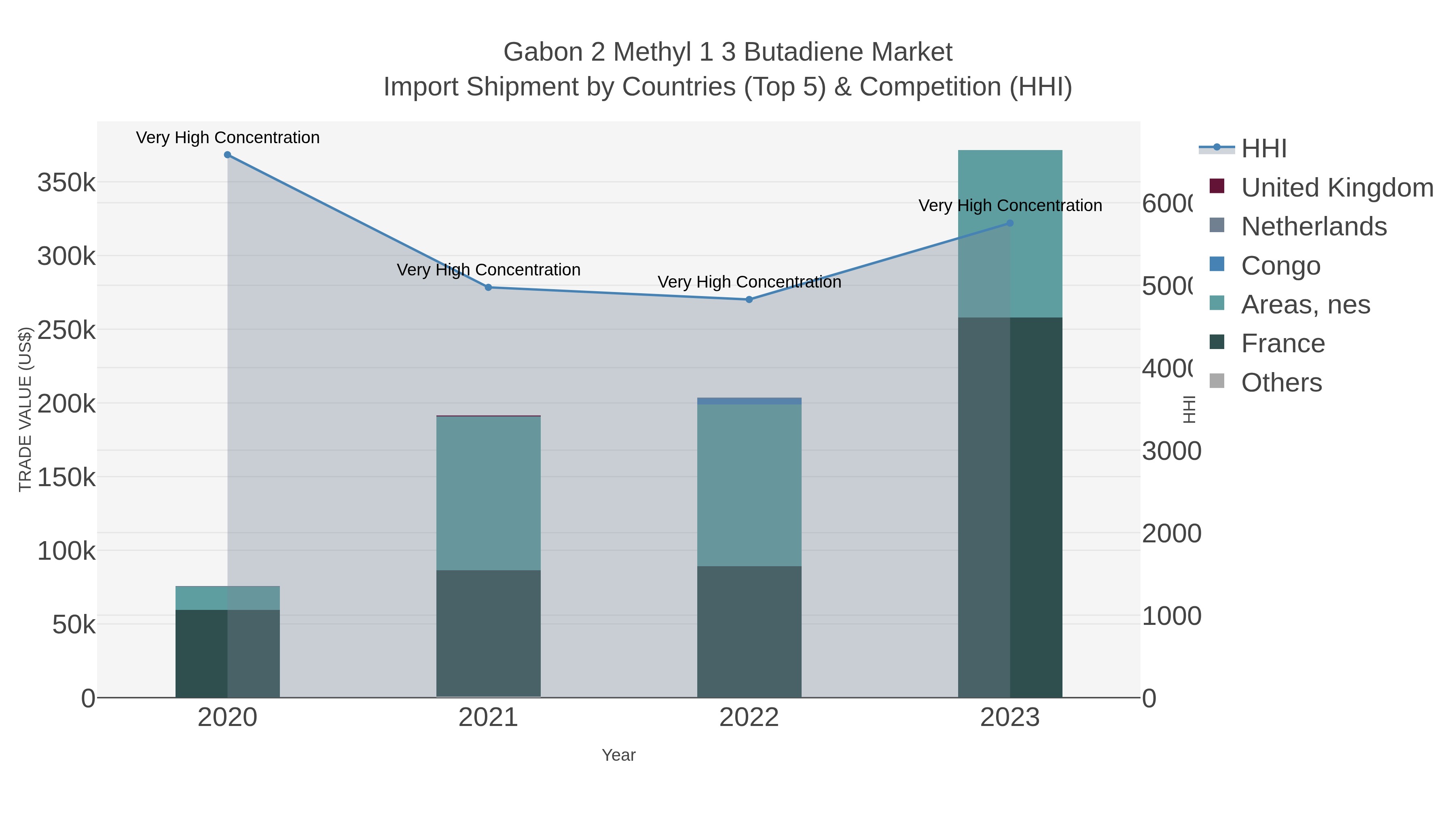Click the Year axis title
The image size is (1456, 819).
tap(619, 755)
